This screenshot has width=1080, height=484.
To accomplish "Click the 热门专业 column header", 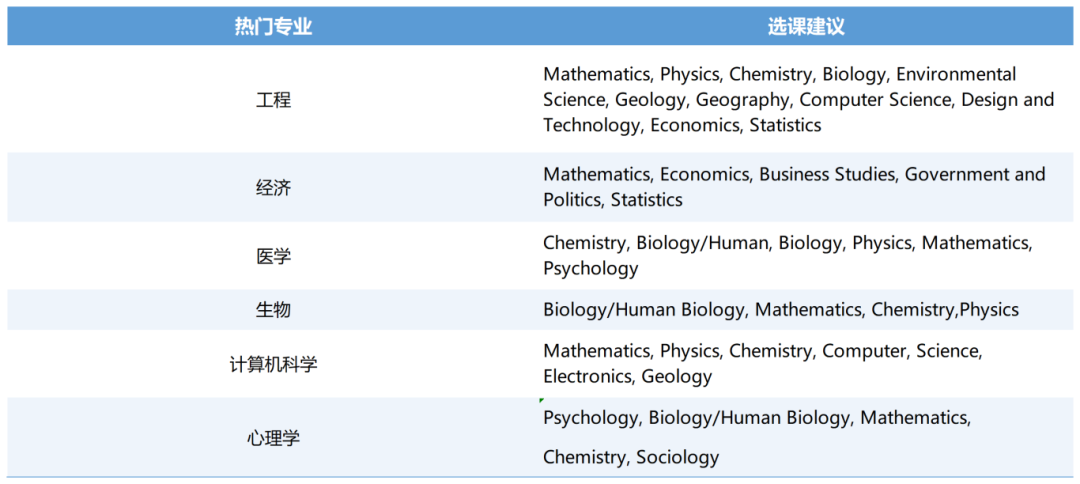I will pos(273,26).
